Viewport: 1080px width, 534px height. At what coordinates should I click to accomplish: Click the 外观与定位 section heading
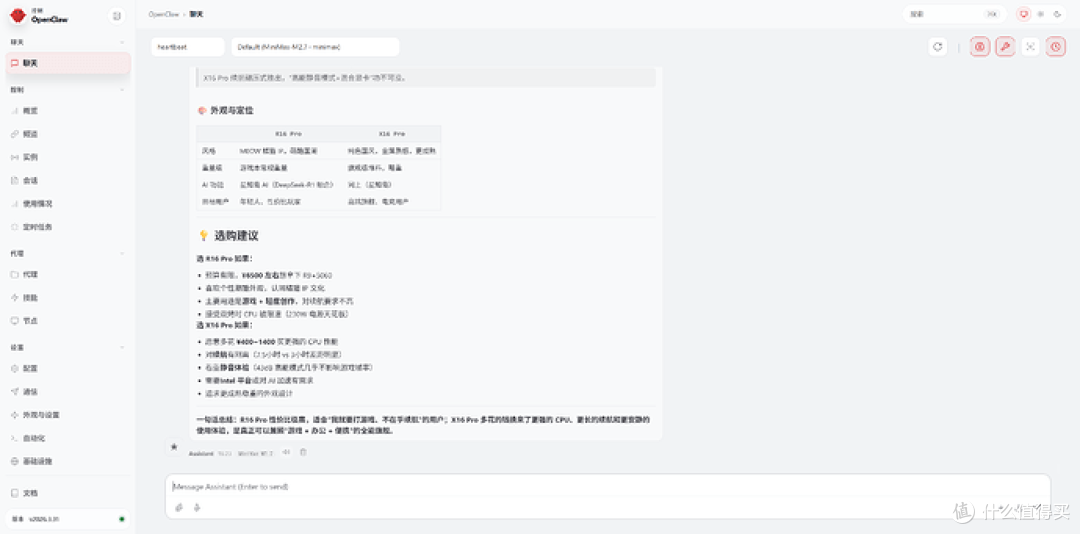[x=233, y=110]
